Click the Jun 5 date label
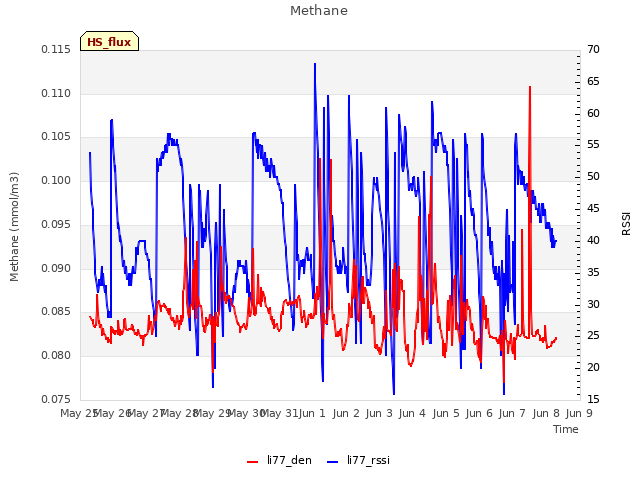 point(446,413)
